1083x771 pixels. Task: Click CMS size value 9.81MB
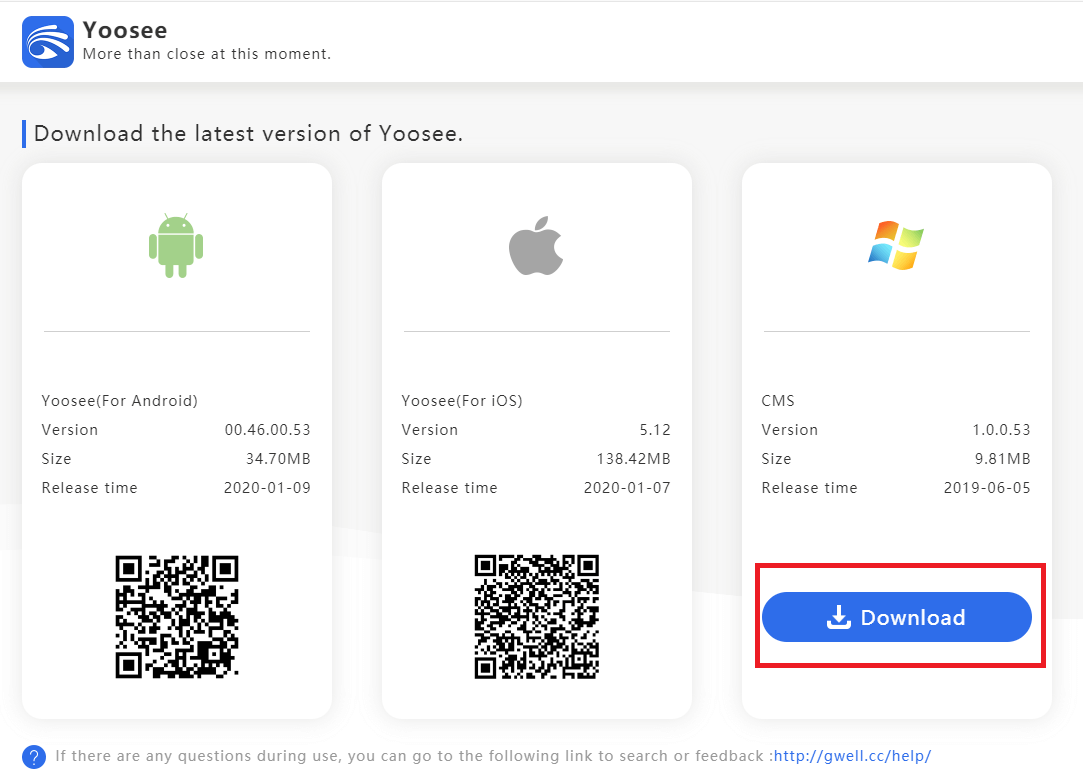[1002, 459]
